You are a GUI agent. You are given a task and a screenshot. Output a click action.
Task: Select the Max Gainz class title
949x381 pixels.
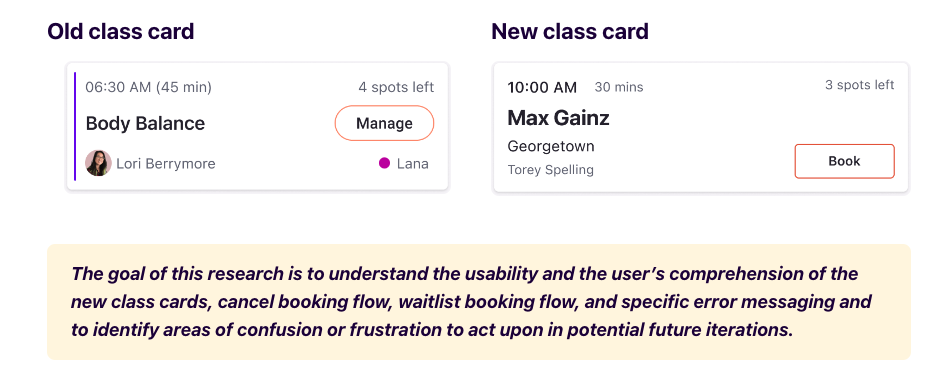[x=558, y=117]
